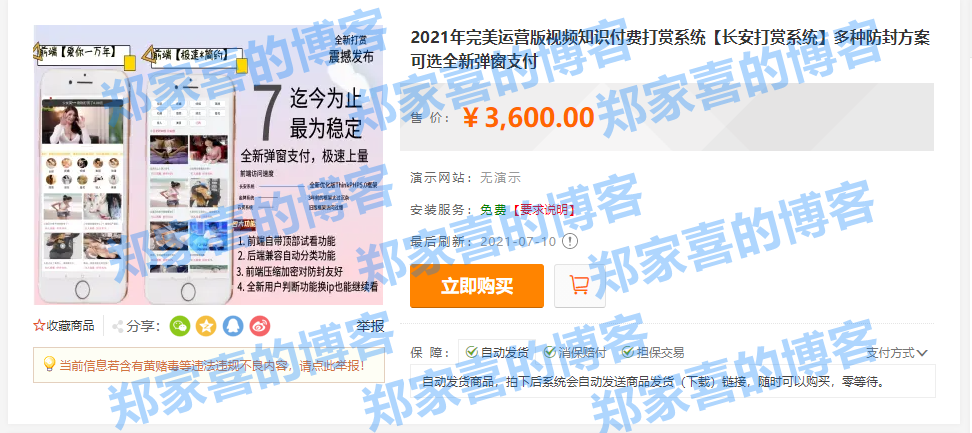Viewport: 972px width, 433px height.
Task: Open the 要求说明 link
Action: click(543, 209)
